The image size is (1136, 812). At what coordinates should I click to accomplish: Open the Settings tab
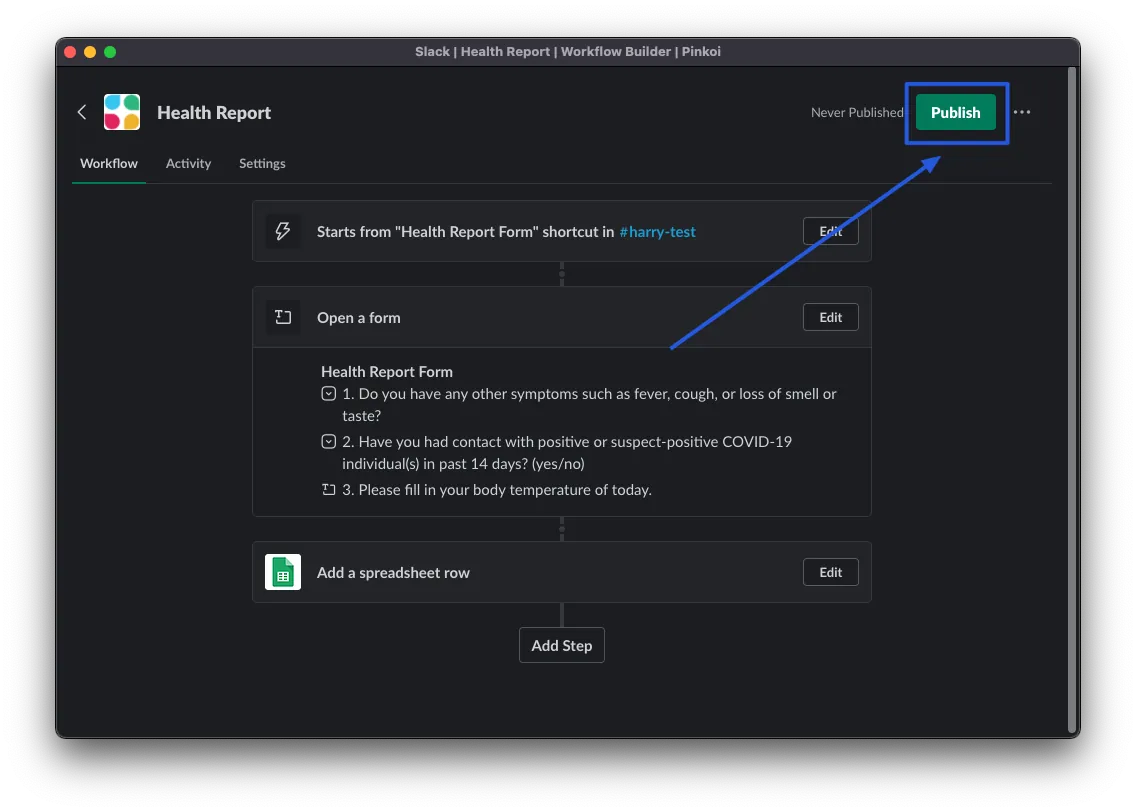point(262,163)
